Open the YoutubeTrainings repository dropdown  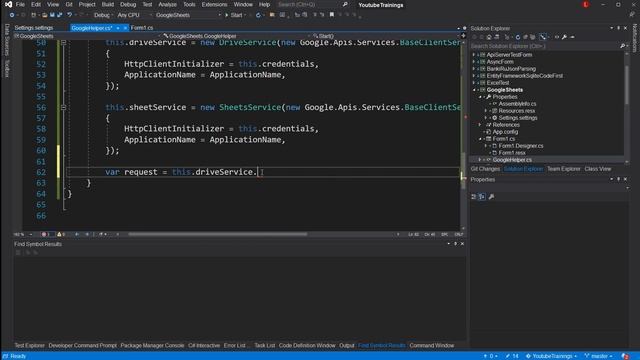[x=551, y=356]
